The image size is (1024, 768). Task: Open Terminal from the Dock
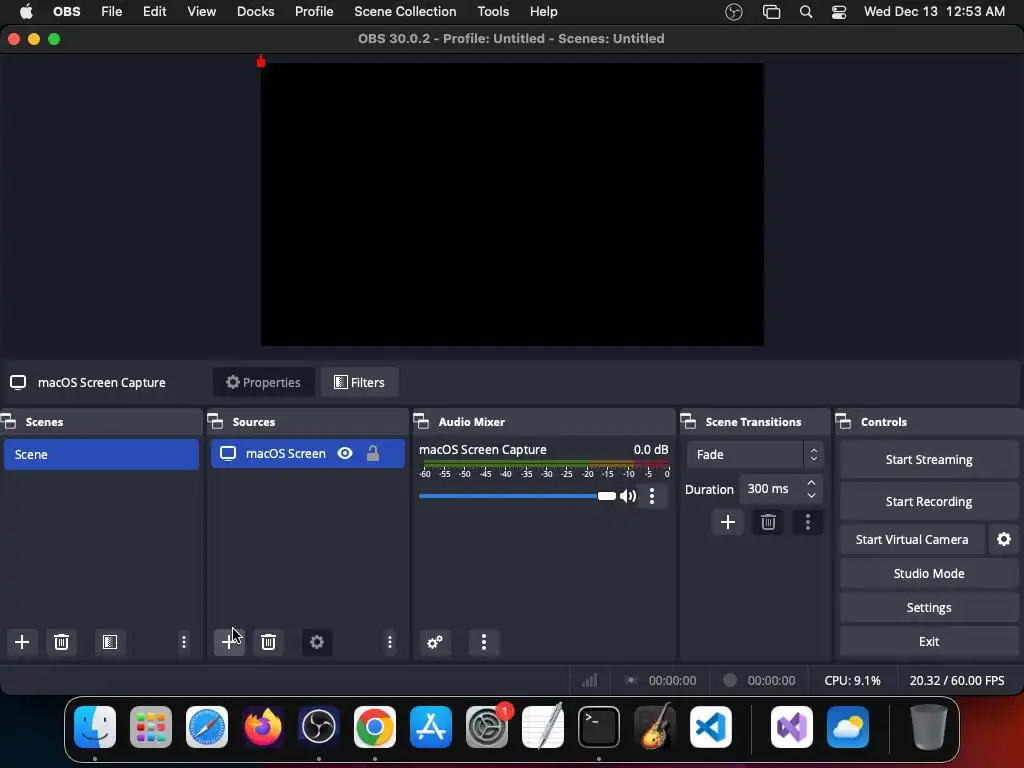pyautogui.click(x=599, y=727)
